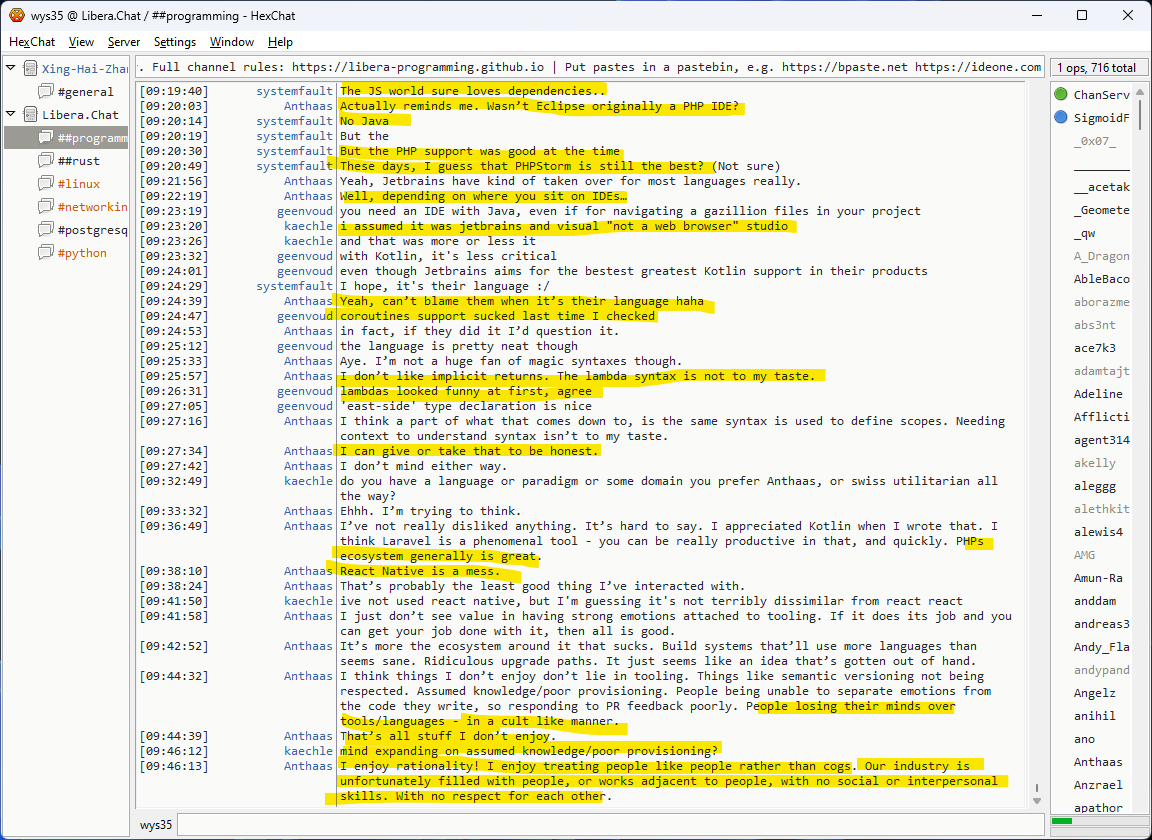Viewport: 1152px width, 840px height.
Task: Click the Libera.Chat network icon
Action: pos(31,115)
